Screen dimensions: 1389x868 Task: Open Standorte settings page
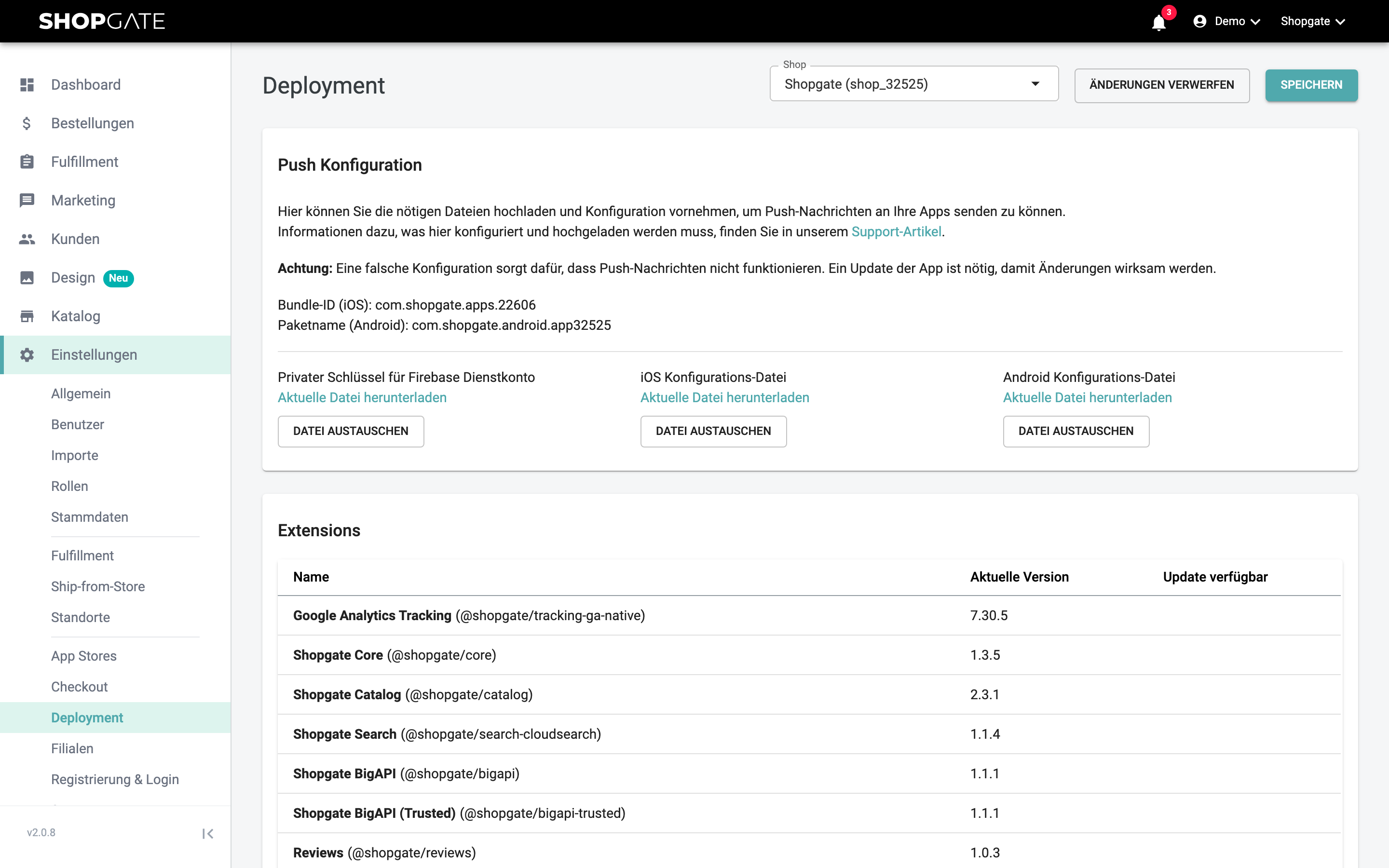click(81, 618)
